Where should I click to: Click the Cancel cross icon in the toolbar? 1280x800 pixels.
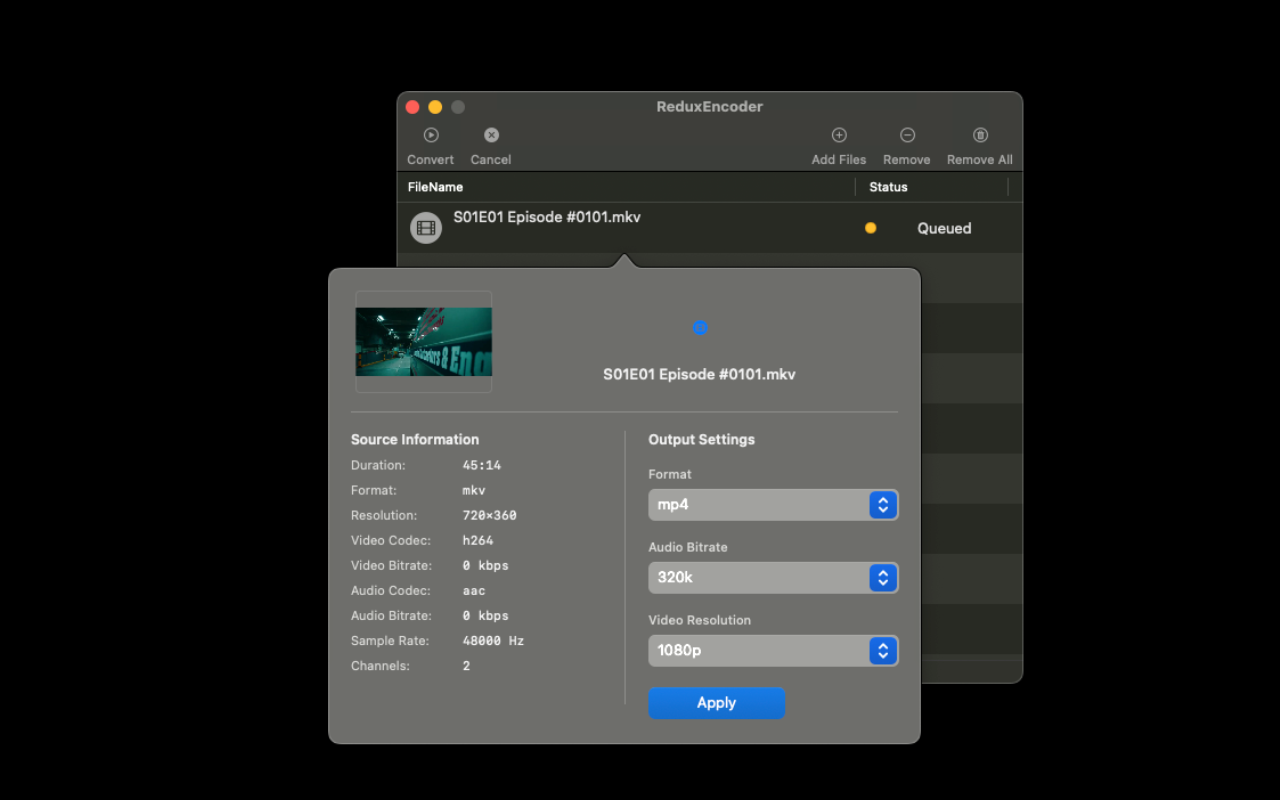click(491, 134)
